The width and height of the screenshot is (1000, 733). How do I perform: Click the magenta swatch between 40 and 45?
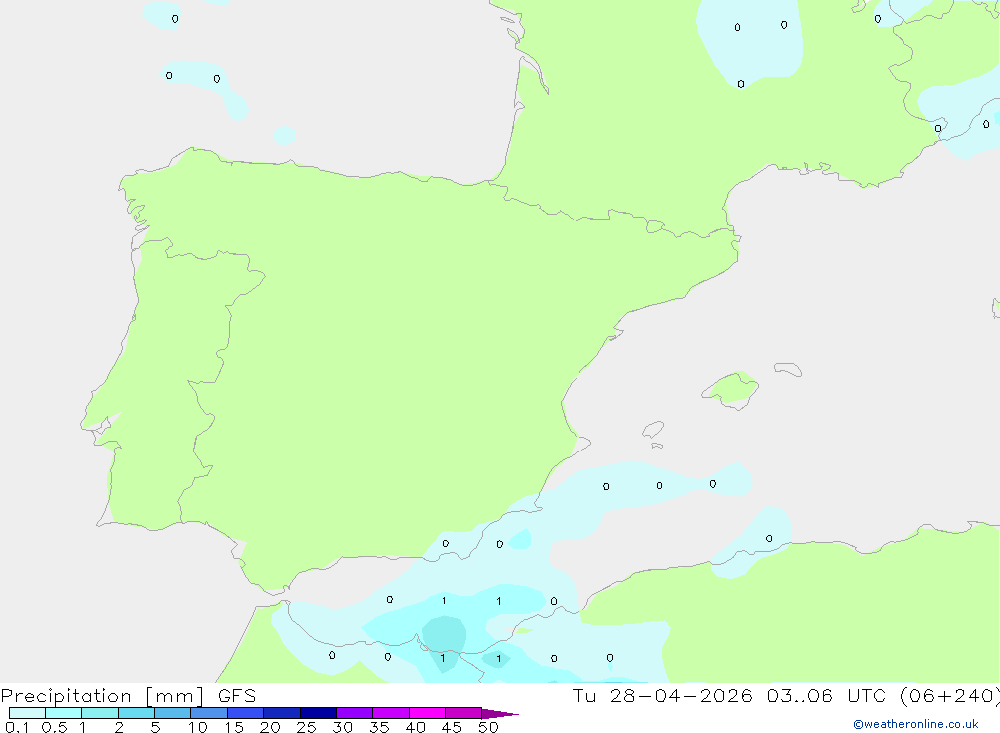point(427,713)
